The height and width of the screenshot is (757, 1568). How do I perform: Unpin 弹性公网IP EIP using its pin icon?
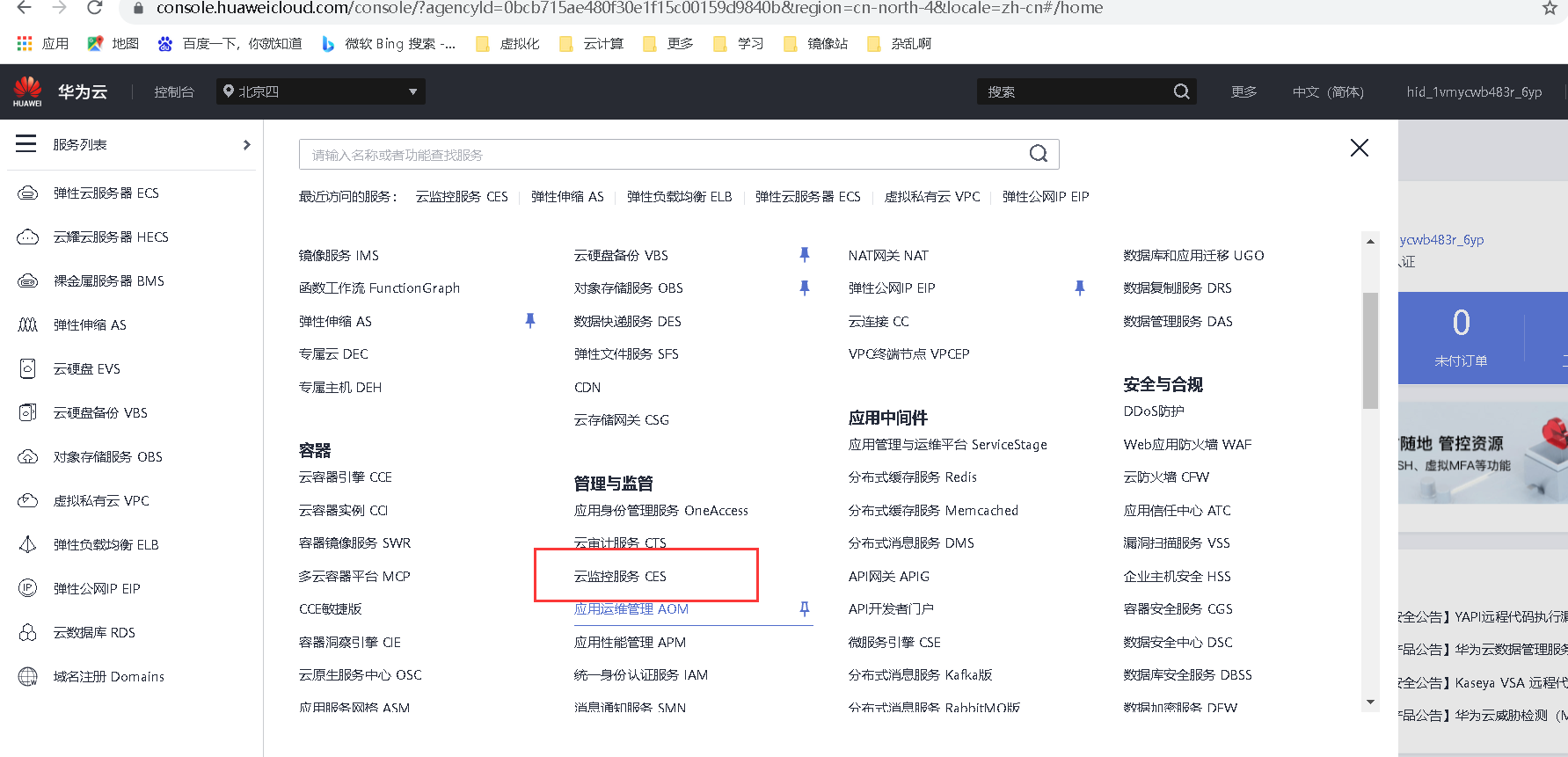click(1079, 288)
